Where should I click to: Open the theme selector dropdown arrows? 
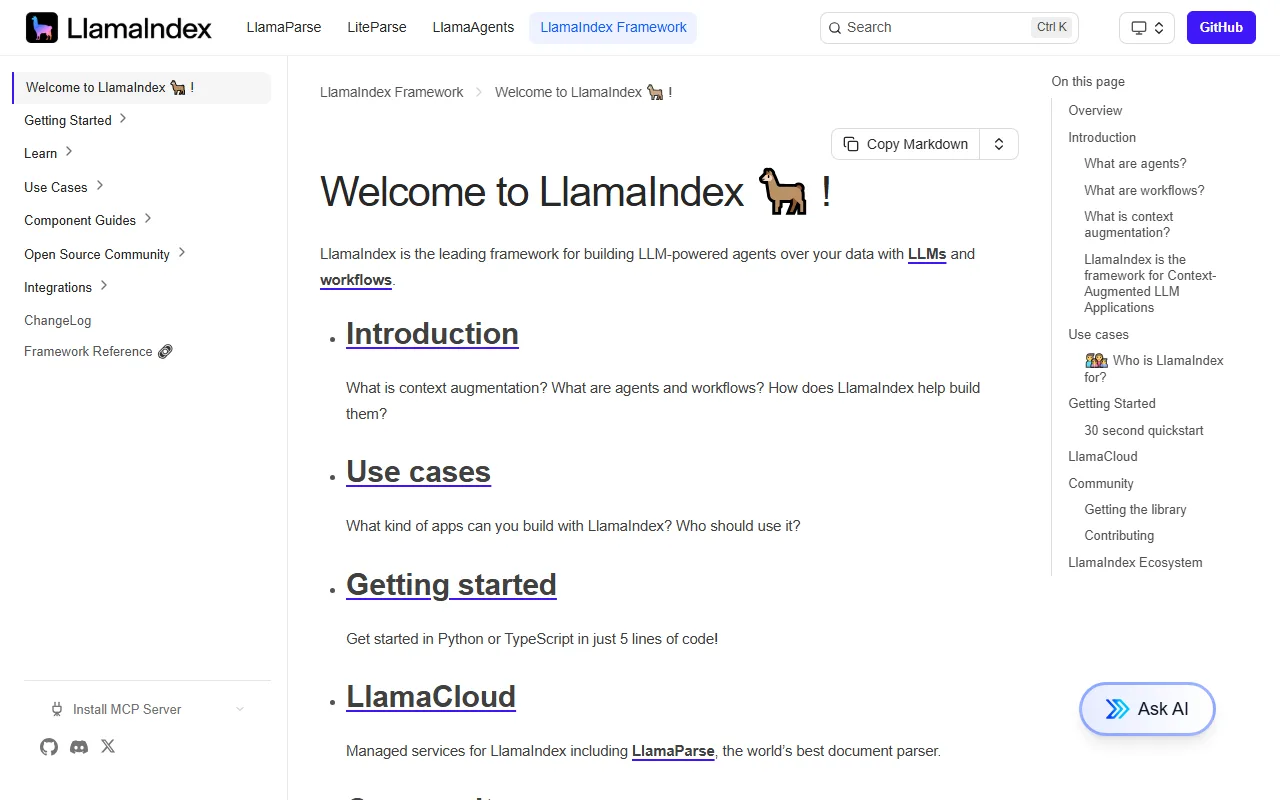click(x=1159, y=28)
